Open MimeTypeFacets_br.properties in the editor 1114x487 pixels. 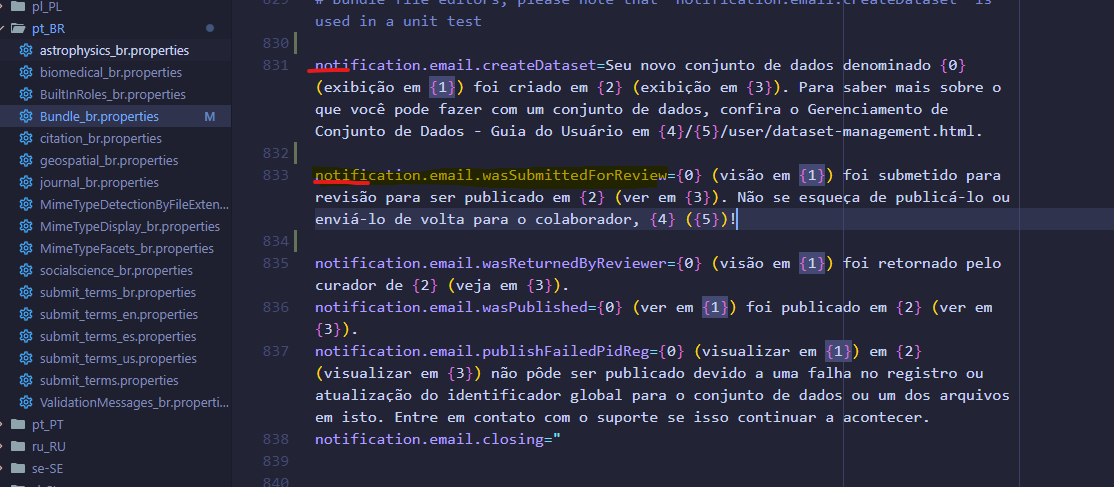pos(126,248)
